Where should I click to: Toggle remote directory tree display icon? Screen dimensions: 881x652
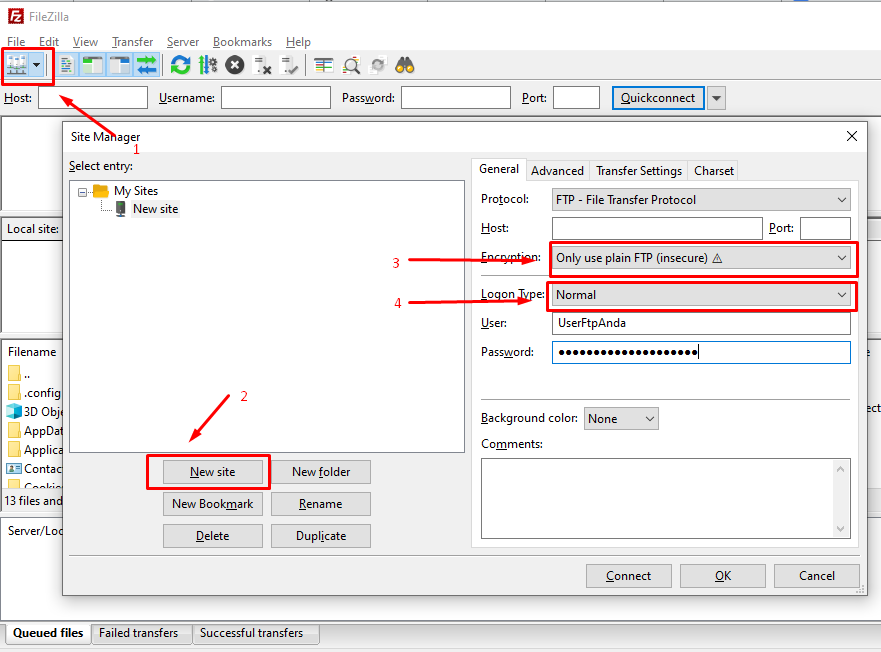click(120, 65)
